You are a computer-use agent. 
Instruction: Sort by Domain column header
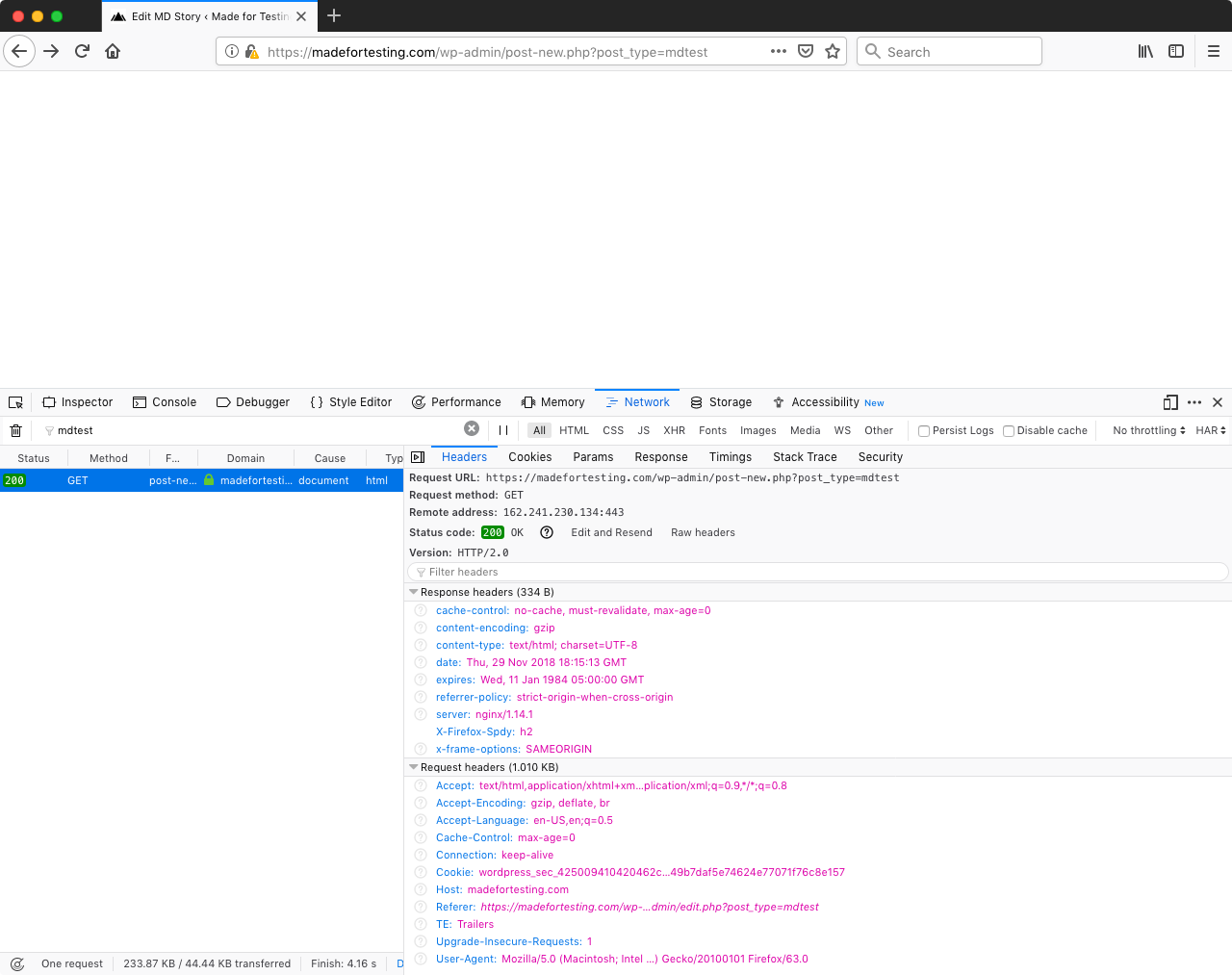tap(245, 458)
